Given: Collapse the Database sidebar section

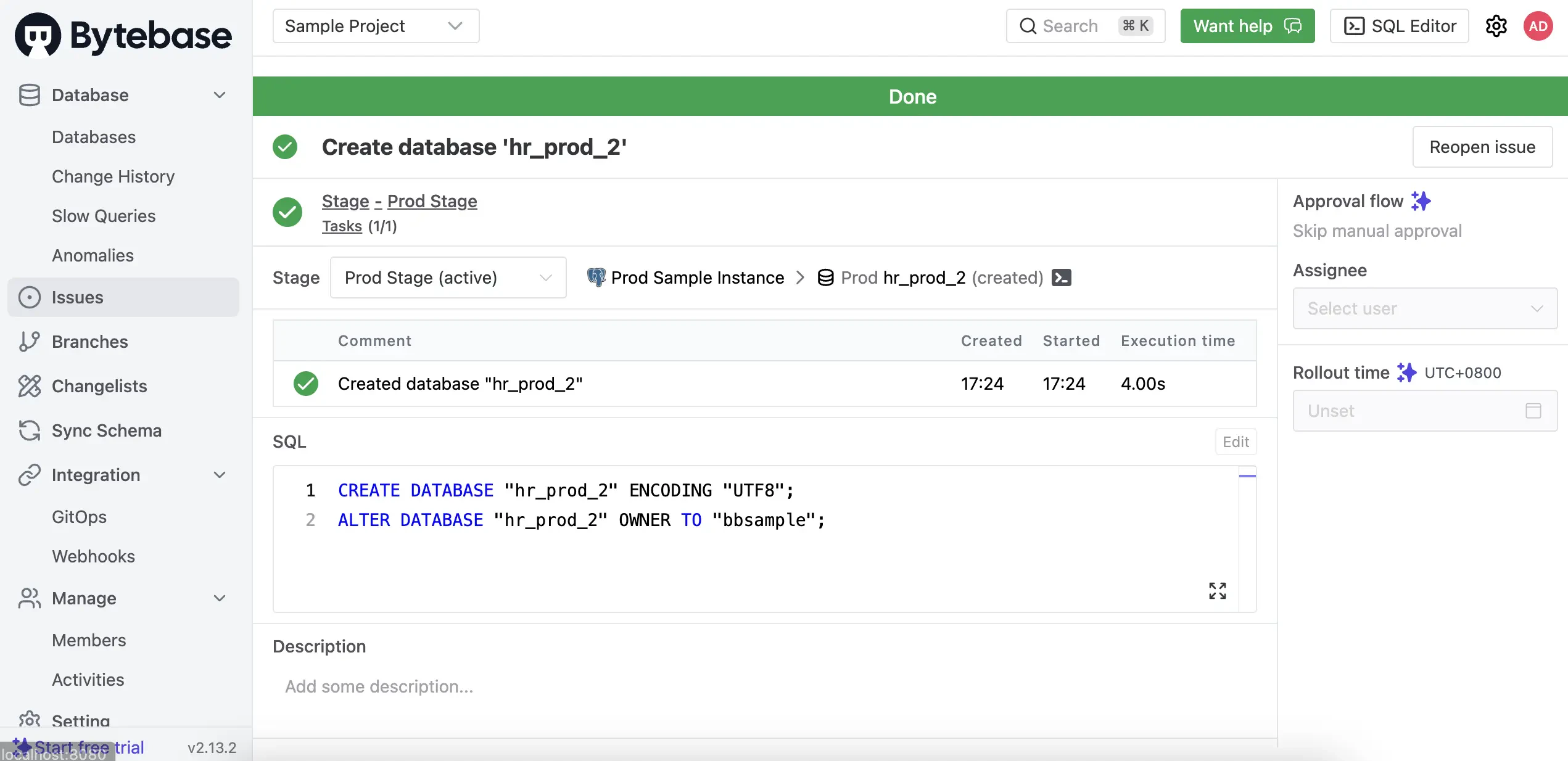Looking at the screenshot, I should [x=219, y=95].
